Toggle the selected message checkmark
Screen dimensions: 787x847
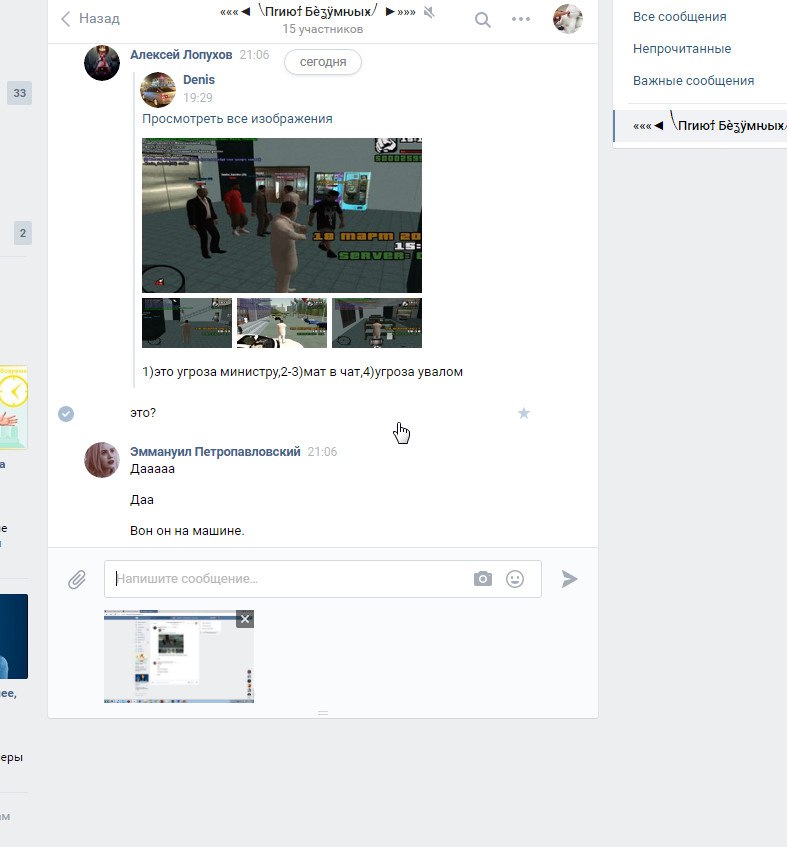(x=66, y=414)
